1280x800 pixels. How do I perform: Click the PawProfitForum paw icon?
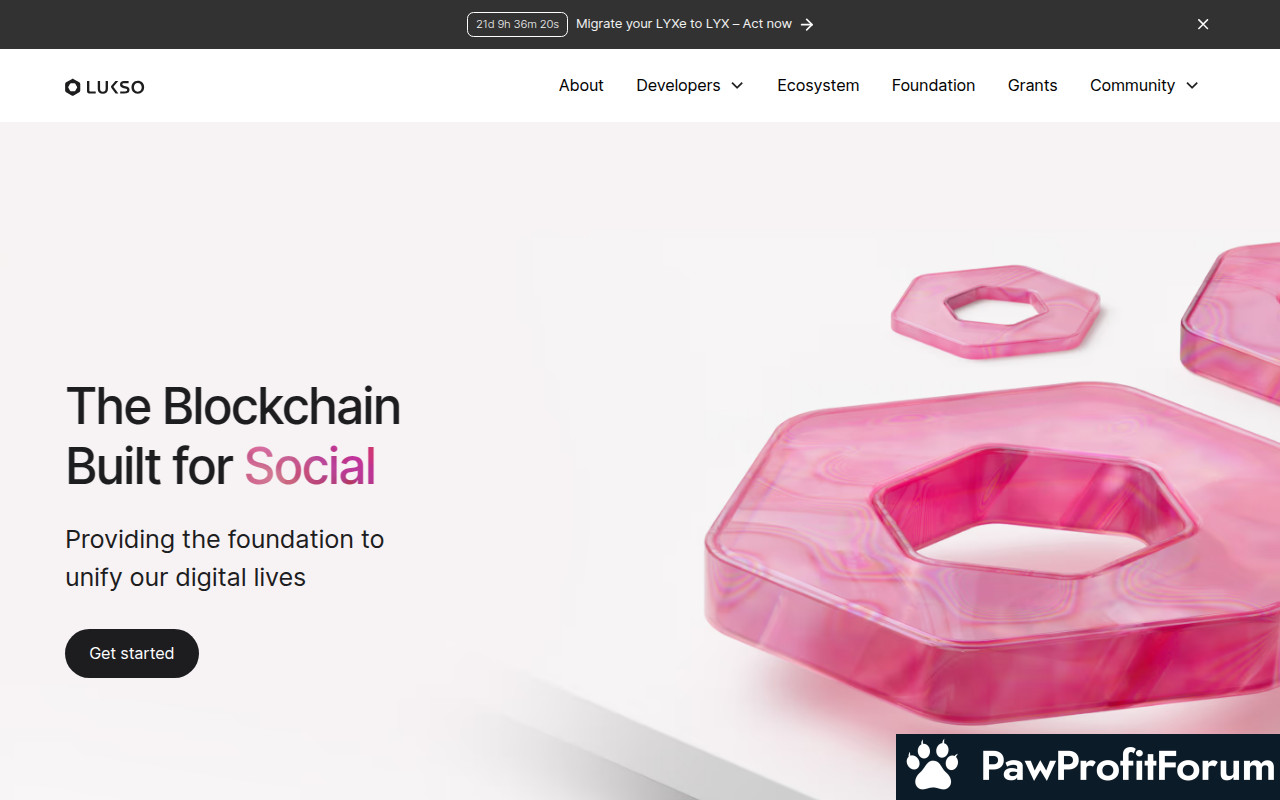933,767
